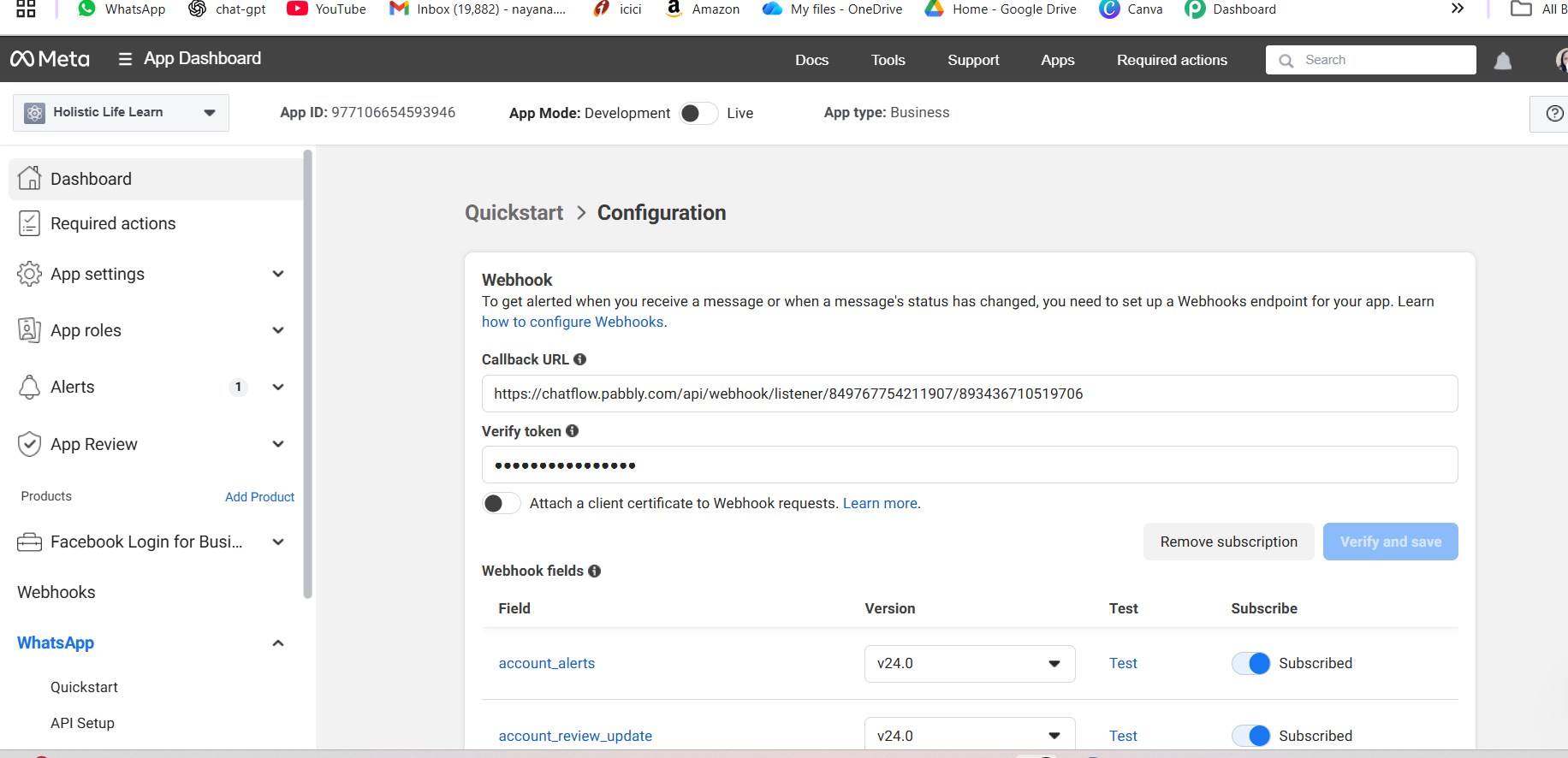Viewport: 1568px width, 758px height.
Task: Open the Docs menu in header
Action: (x=811, y=60)
